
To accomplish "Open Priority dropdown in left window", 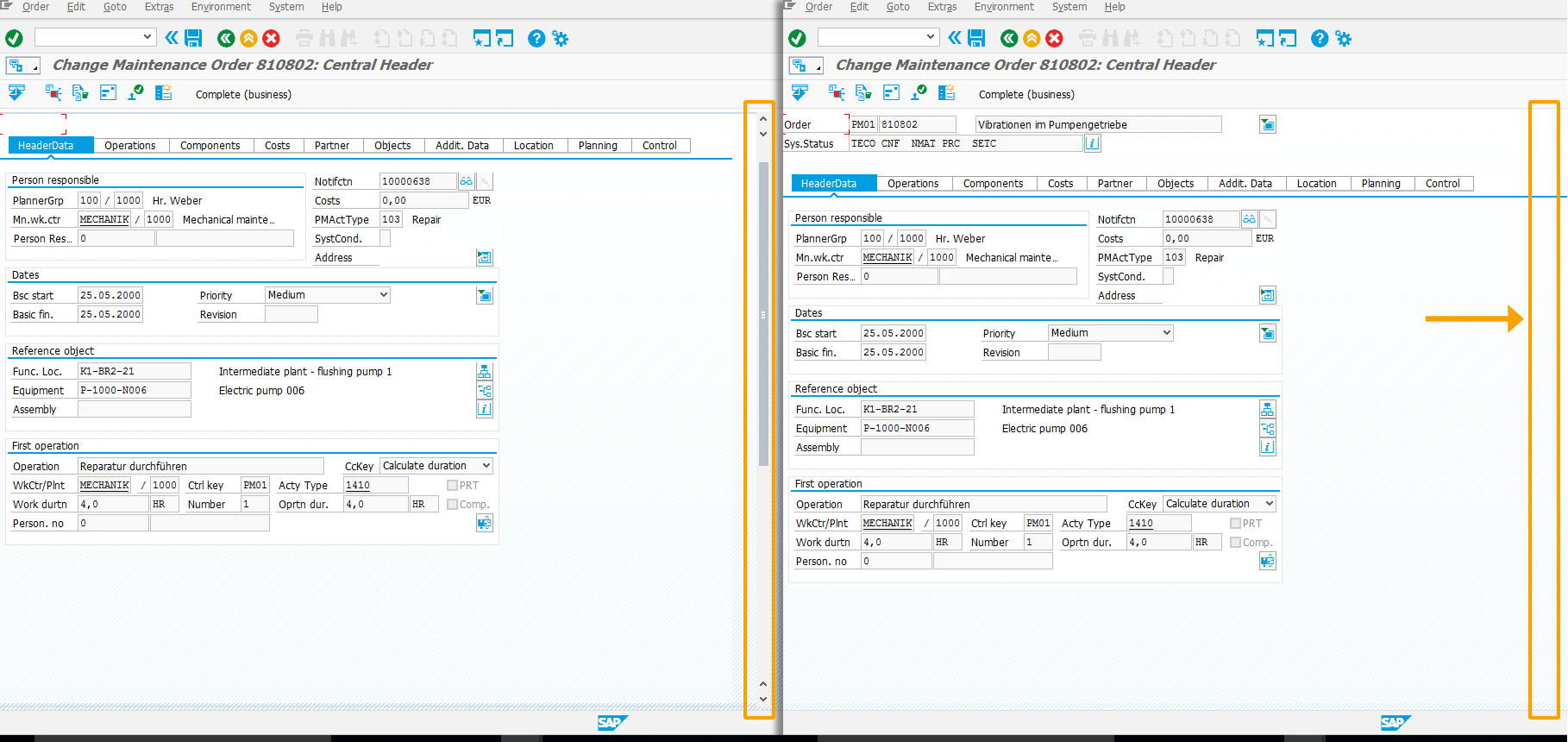I will (384, 295).
